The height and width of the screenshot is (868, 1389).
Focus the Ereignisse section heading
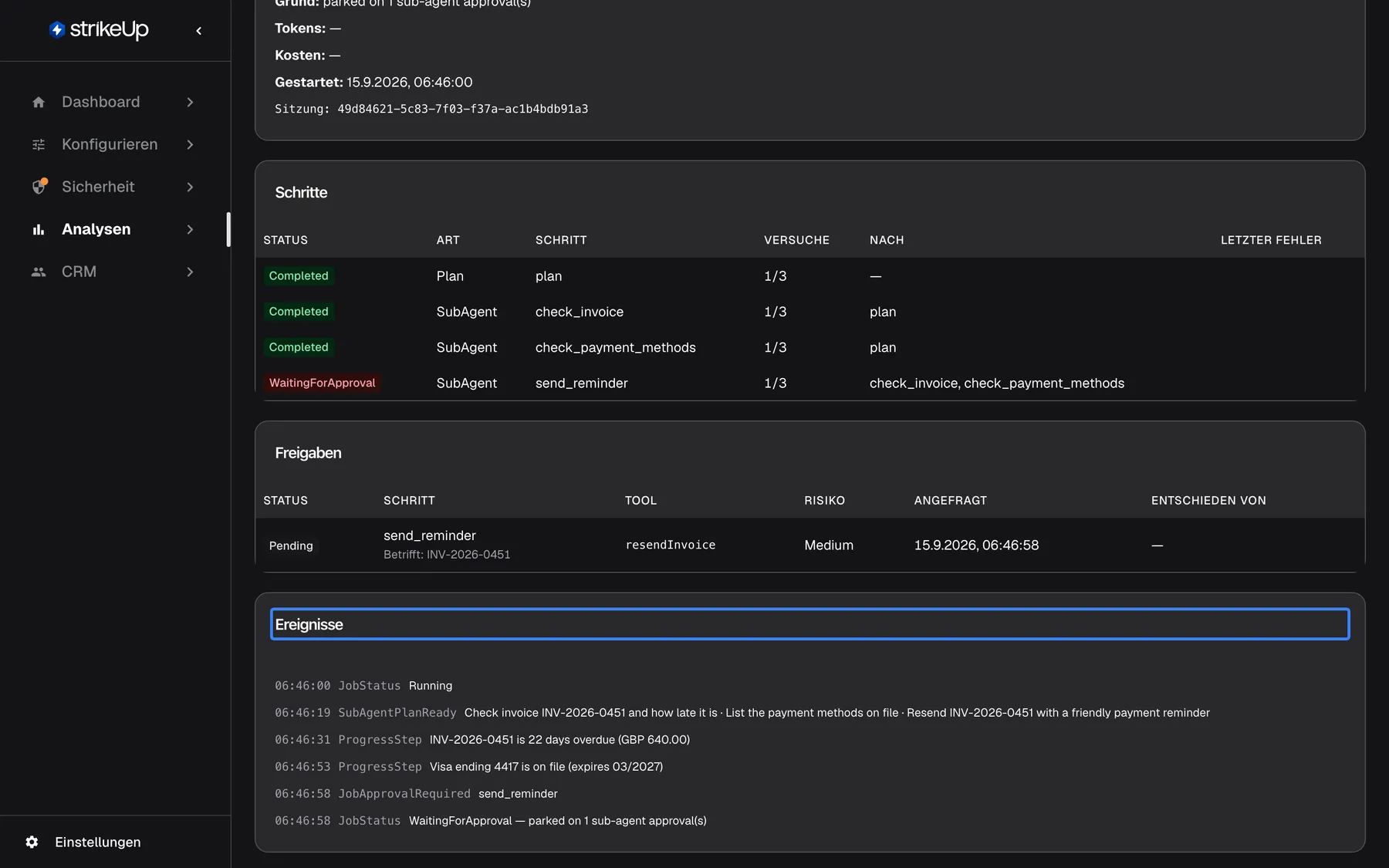(x=809, y=624)
